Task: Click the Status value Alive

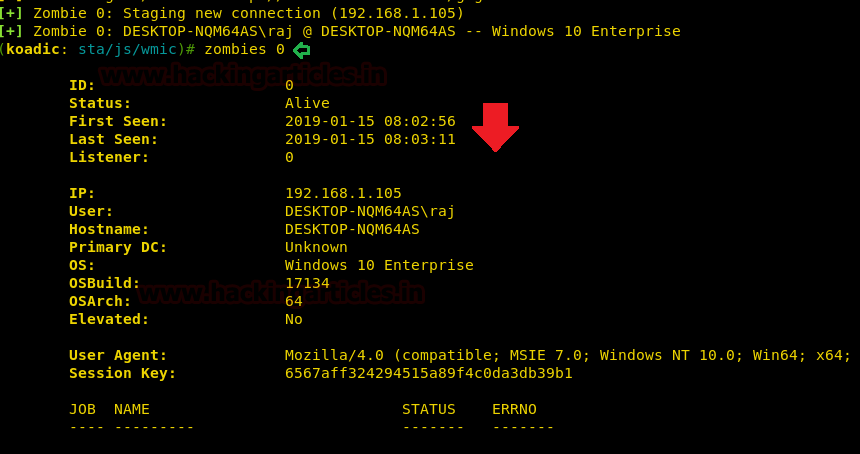Action: tap(307, 103)
